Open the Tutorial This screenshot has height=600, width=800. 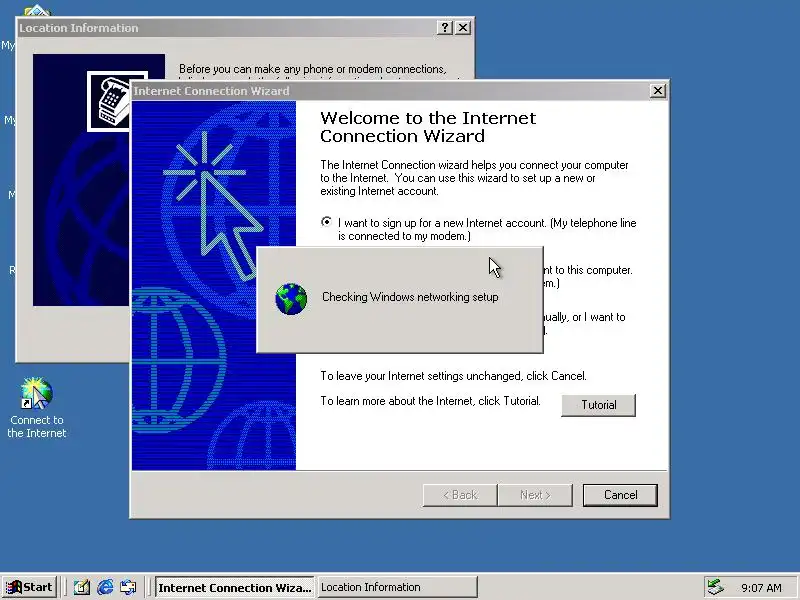pyautogui.click(x=598, y=405)
